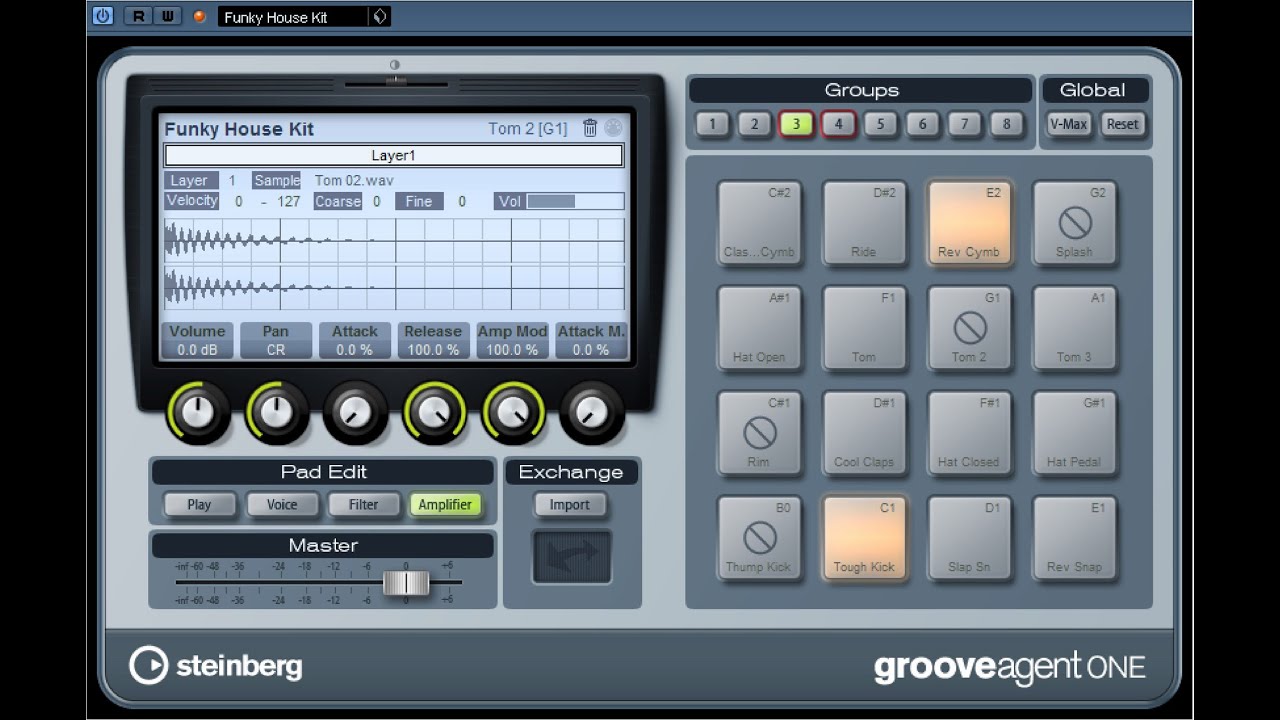Select the Layer1 bar

click(x=393, y=155)
